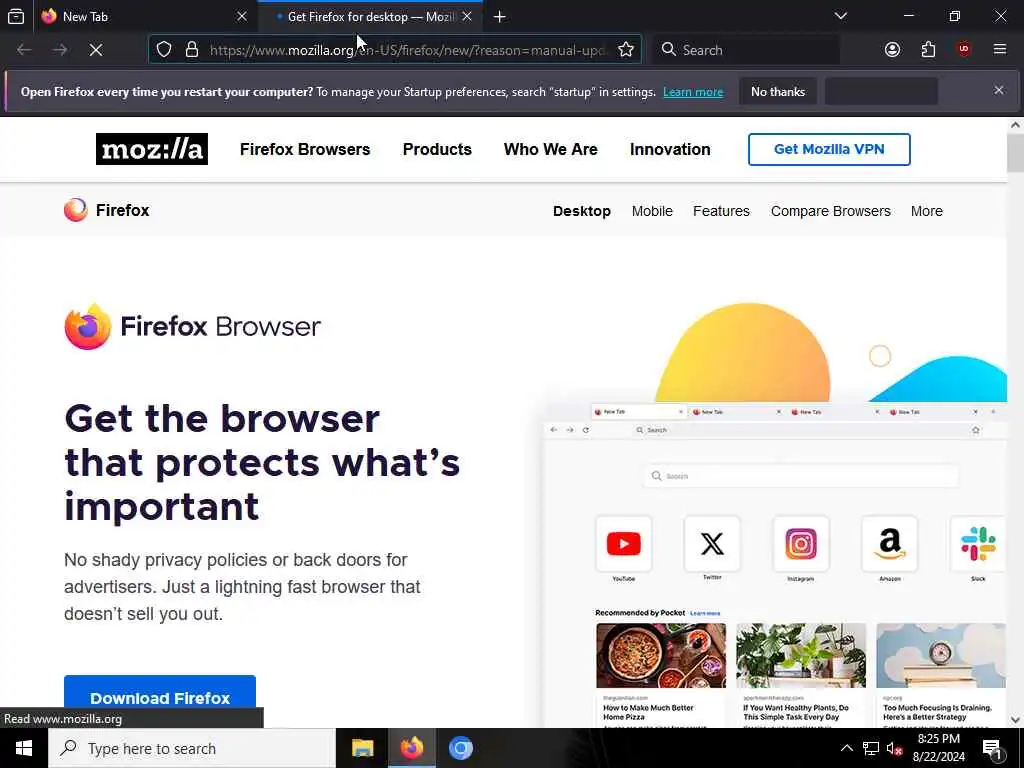This screenshot has height=768, width=1024.
Task: Click the Instagram tile in illustration
Action: point(801,543)
